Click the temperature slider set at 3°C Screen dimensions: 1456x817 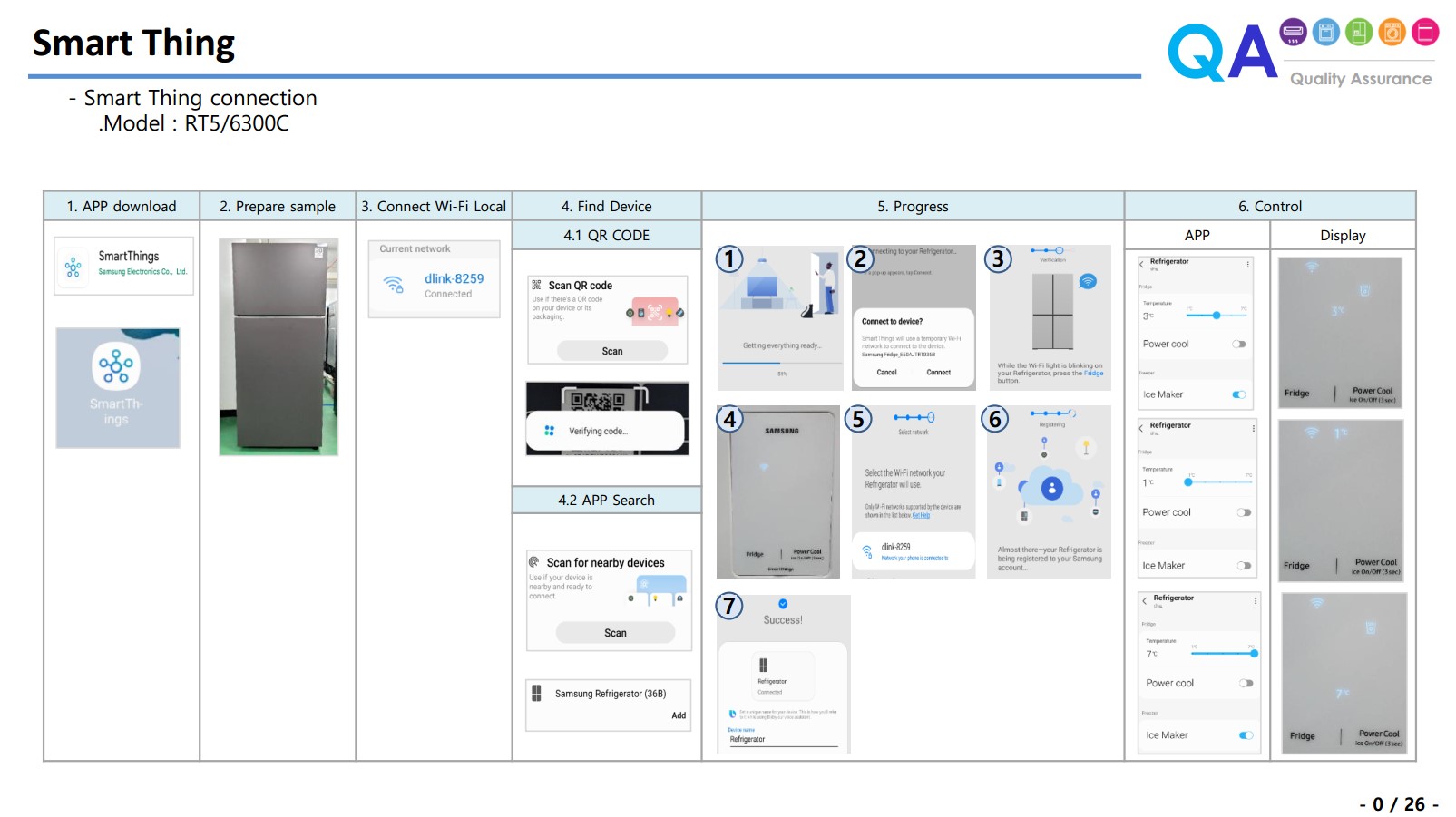[1217, 316]
